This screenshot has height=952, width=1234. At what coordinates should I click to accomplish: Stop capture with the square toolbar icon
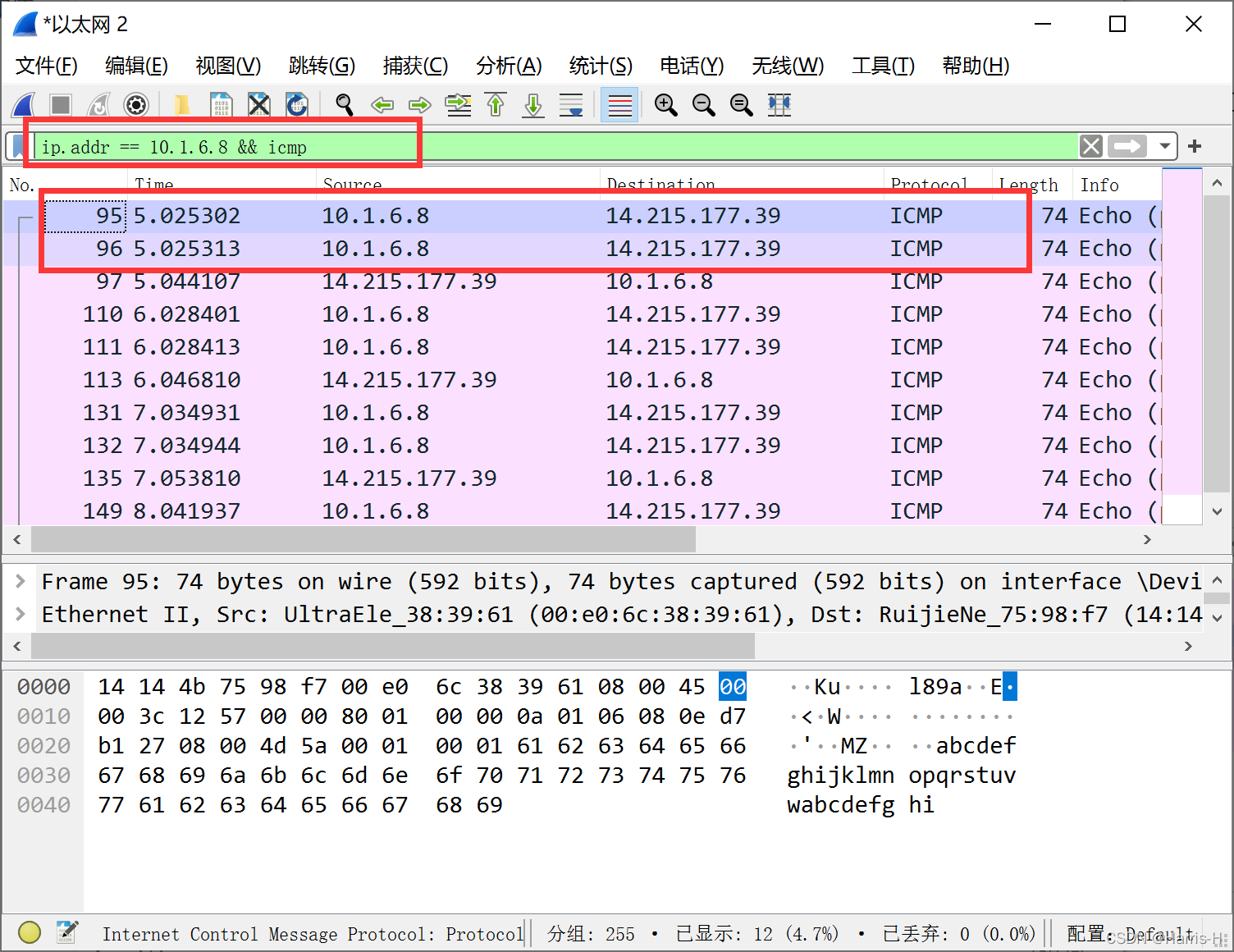coord(60,105)
